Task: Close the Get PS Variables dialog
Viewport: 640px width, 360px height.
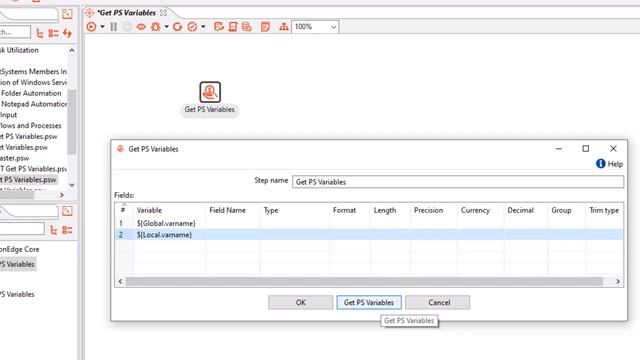Action: [x=613, y=149]
